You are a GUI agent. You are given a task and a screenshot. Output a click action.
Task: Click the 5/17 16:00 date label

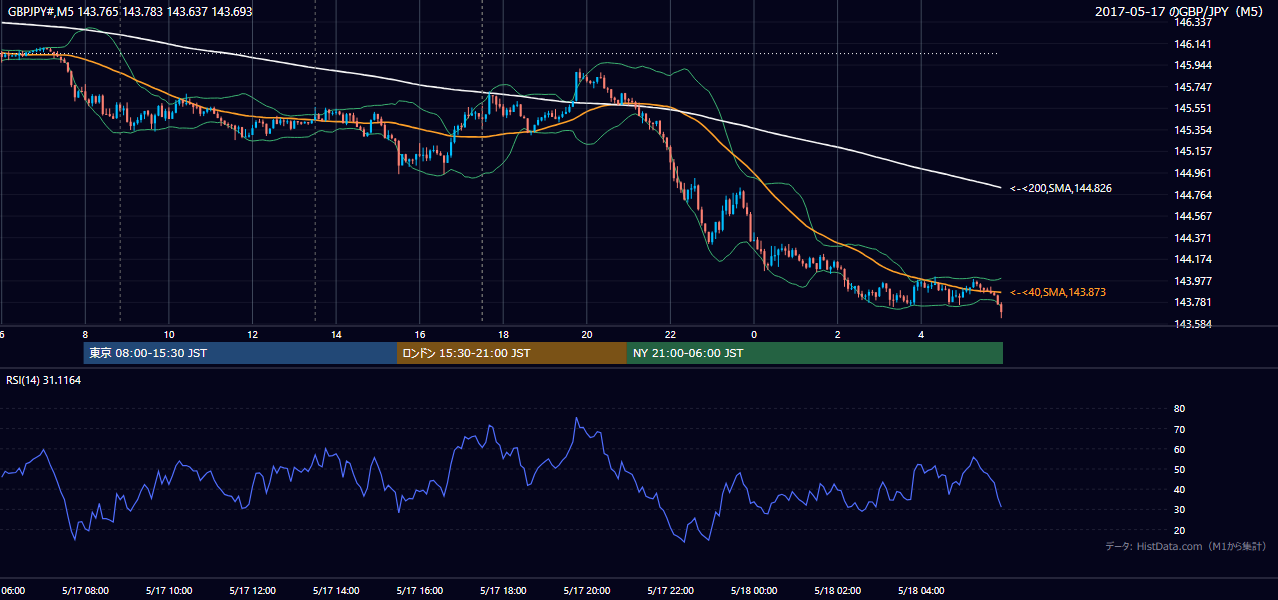(419, 590)
